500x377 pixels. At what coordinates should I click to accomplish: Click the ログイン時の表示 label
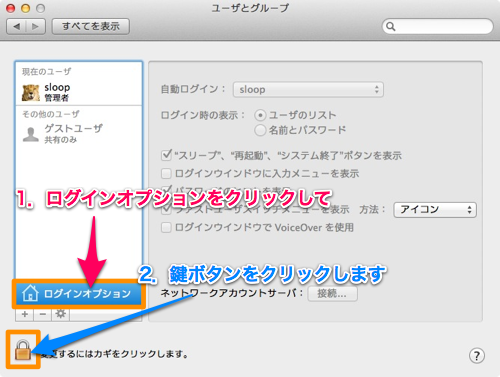203,115
